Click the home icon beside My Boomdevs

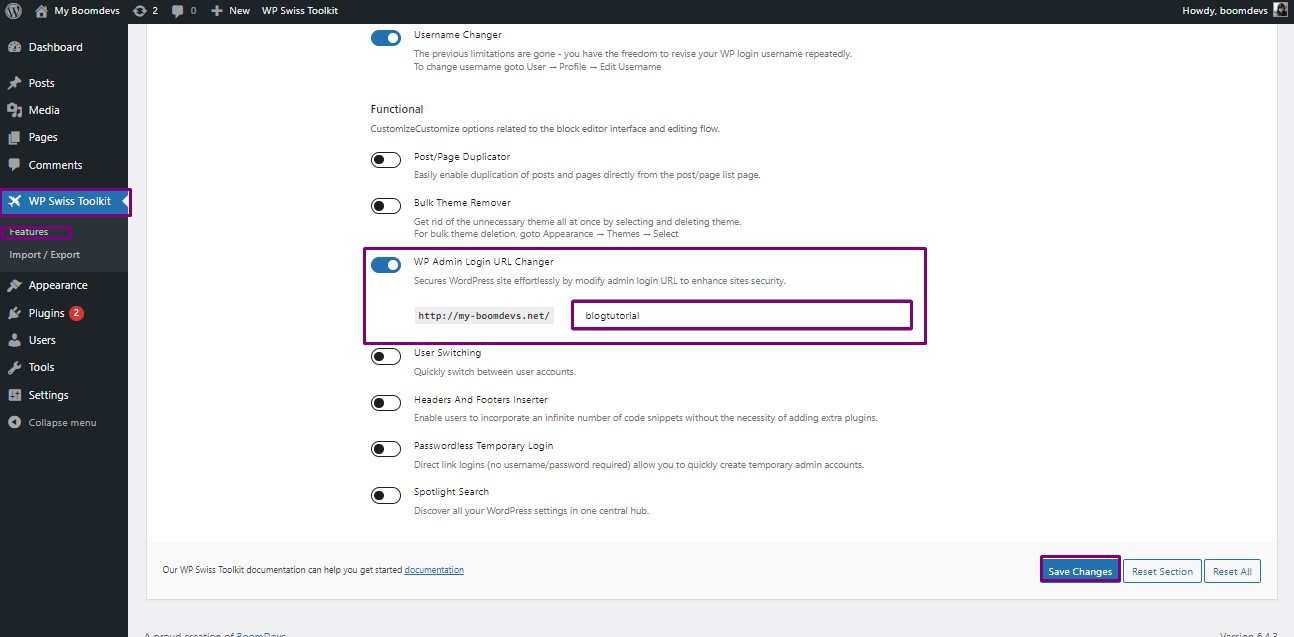(41, 10)
